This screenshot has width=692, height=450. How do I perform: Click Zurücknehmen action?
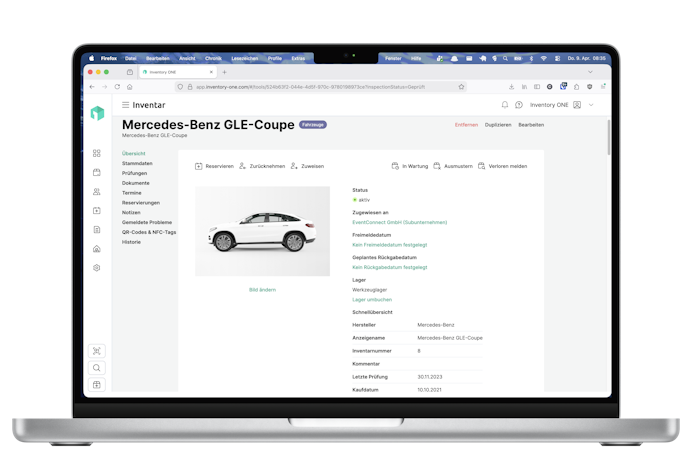pos(262,166)
